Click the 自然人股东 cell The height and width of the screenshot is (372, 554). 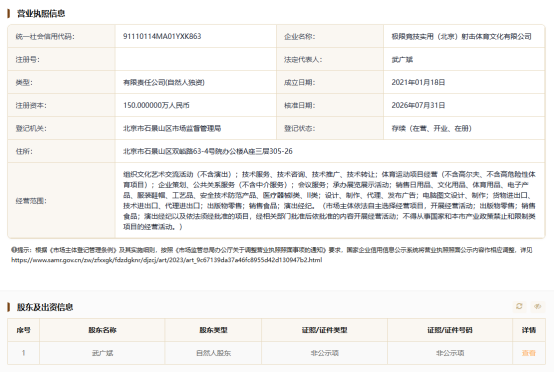tap(213, 353)
